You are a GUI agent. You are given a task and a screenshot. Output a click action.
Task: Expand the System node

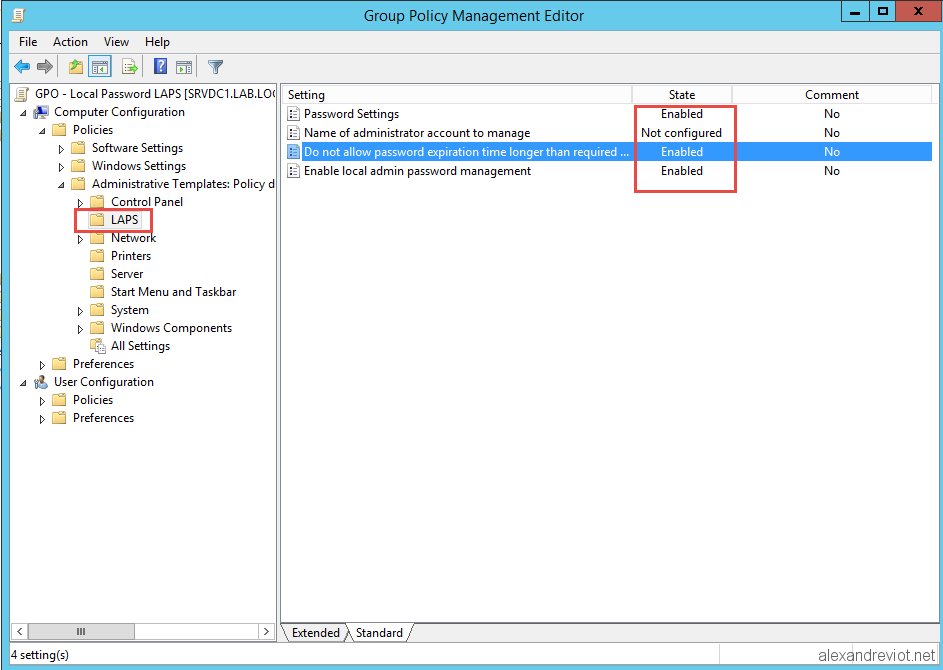coord(80,311)
